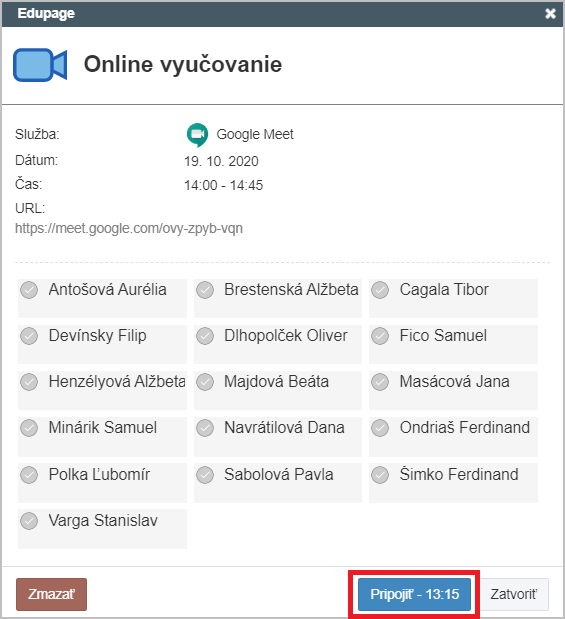Select student Polka Ľubomír entry
The width and height of the screenshot is (565, 619).
pyautogui.click(x=102, y=483)
